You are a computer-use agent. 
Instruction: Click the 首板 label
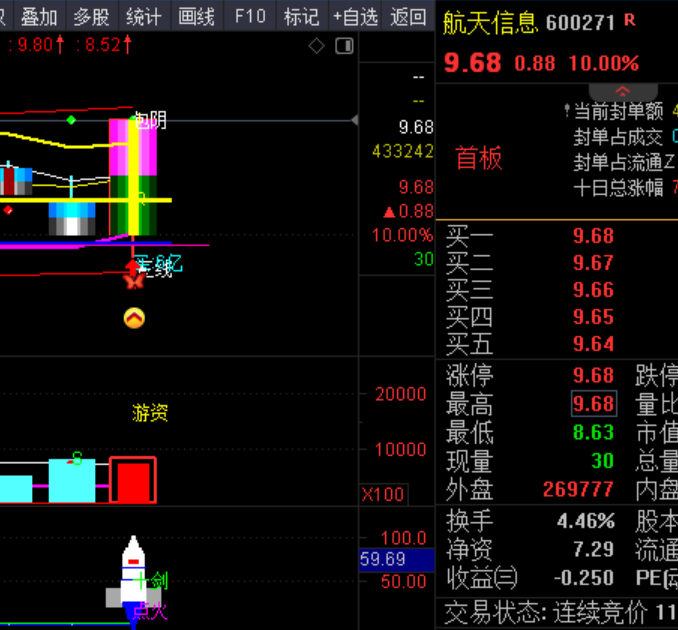click(x=479, y=158)
